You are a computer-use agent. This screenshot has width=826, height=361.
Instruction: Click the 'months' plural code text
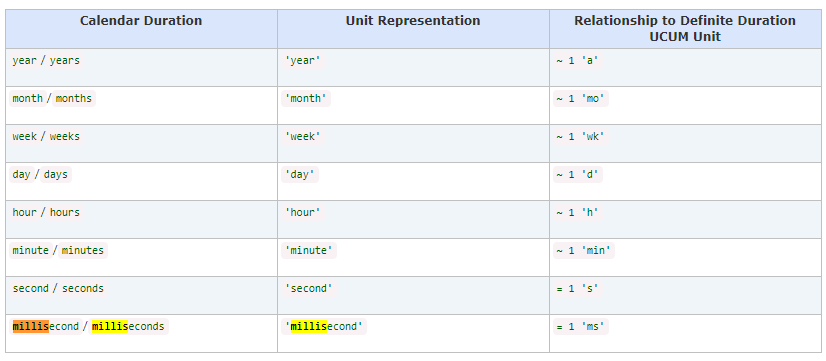click(74, 99)
